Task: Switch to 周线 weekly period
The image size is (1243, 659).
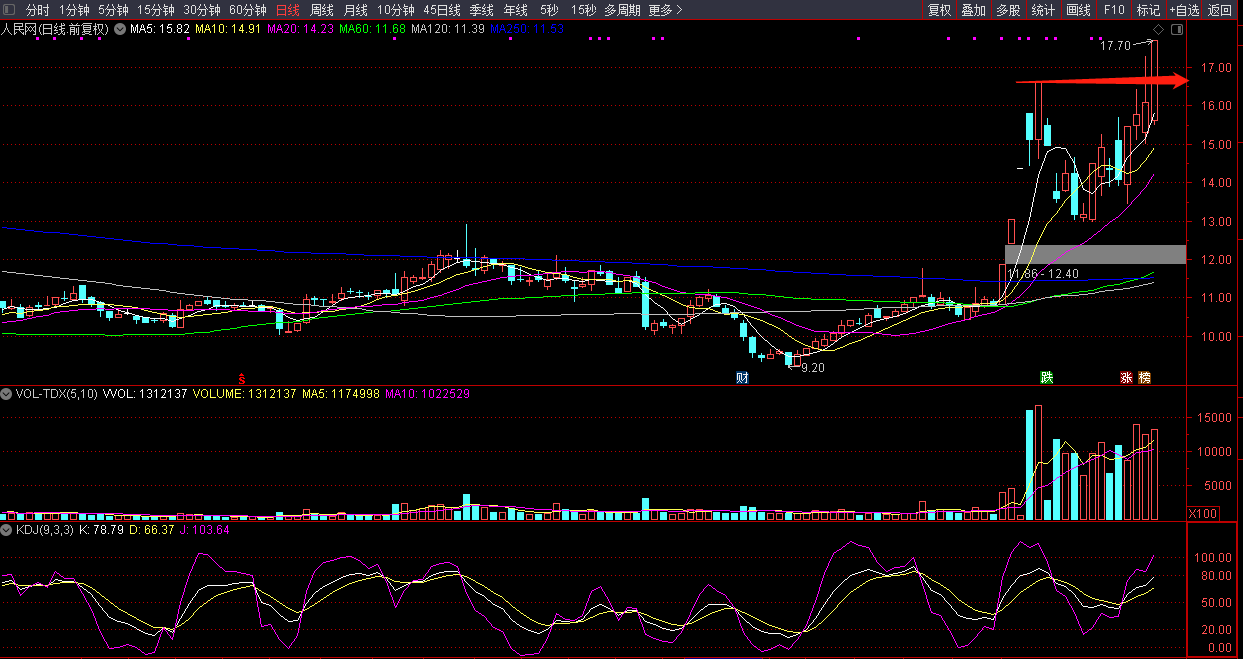Action: tap(321, 10)
